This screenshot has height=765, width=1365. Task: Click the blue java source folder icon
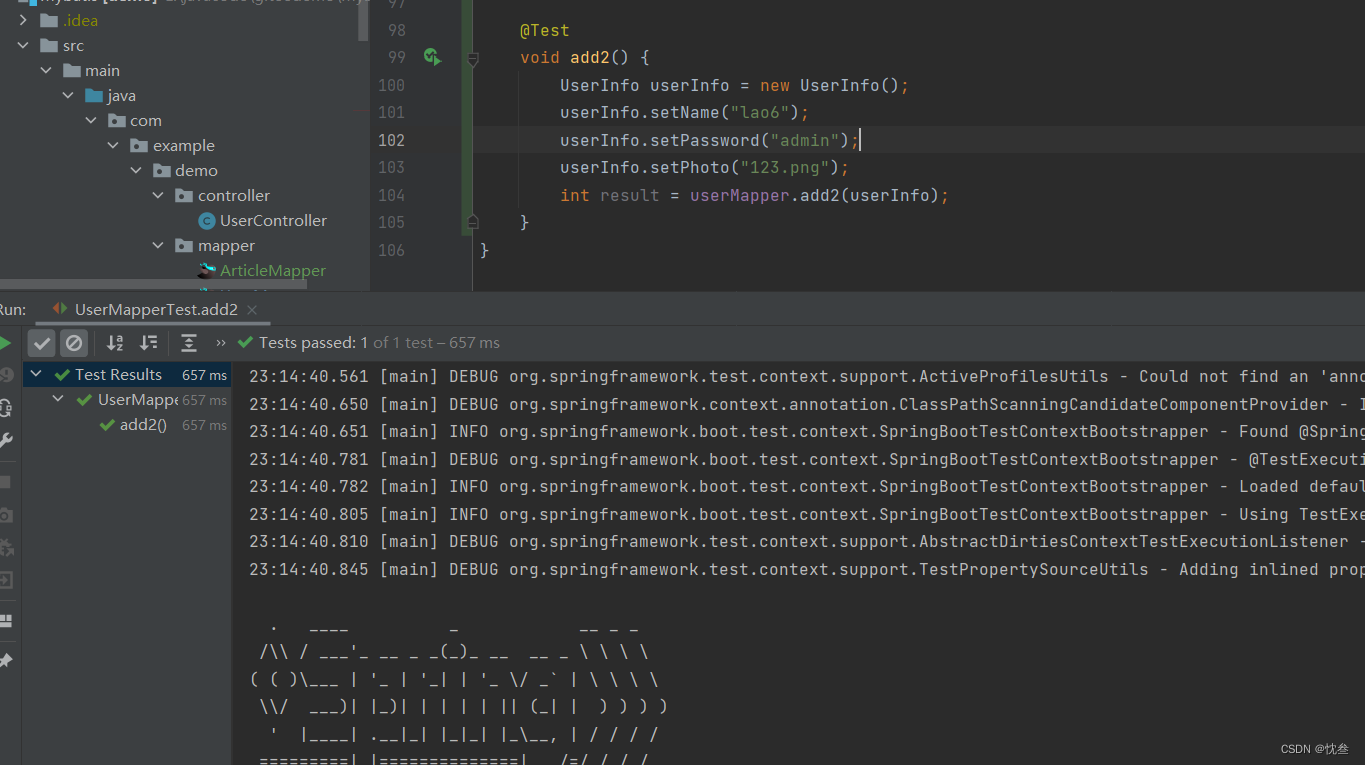pos(94,95)
